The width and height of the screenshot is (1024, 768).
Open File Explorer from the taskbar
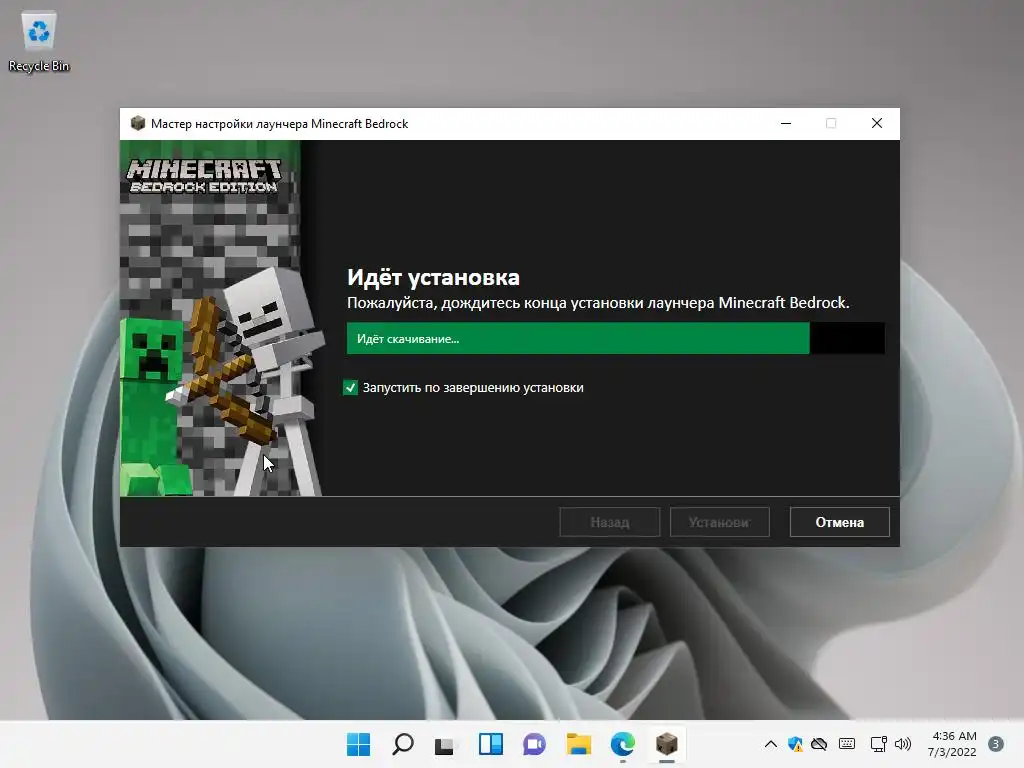pyautogui.click(x=579, y=744)
